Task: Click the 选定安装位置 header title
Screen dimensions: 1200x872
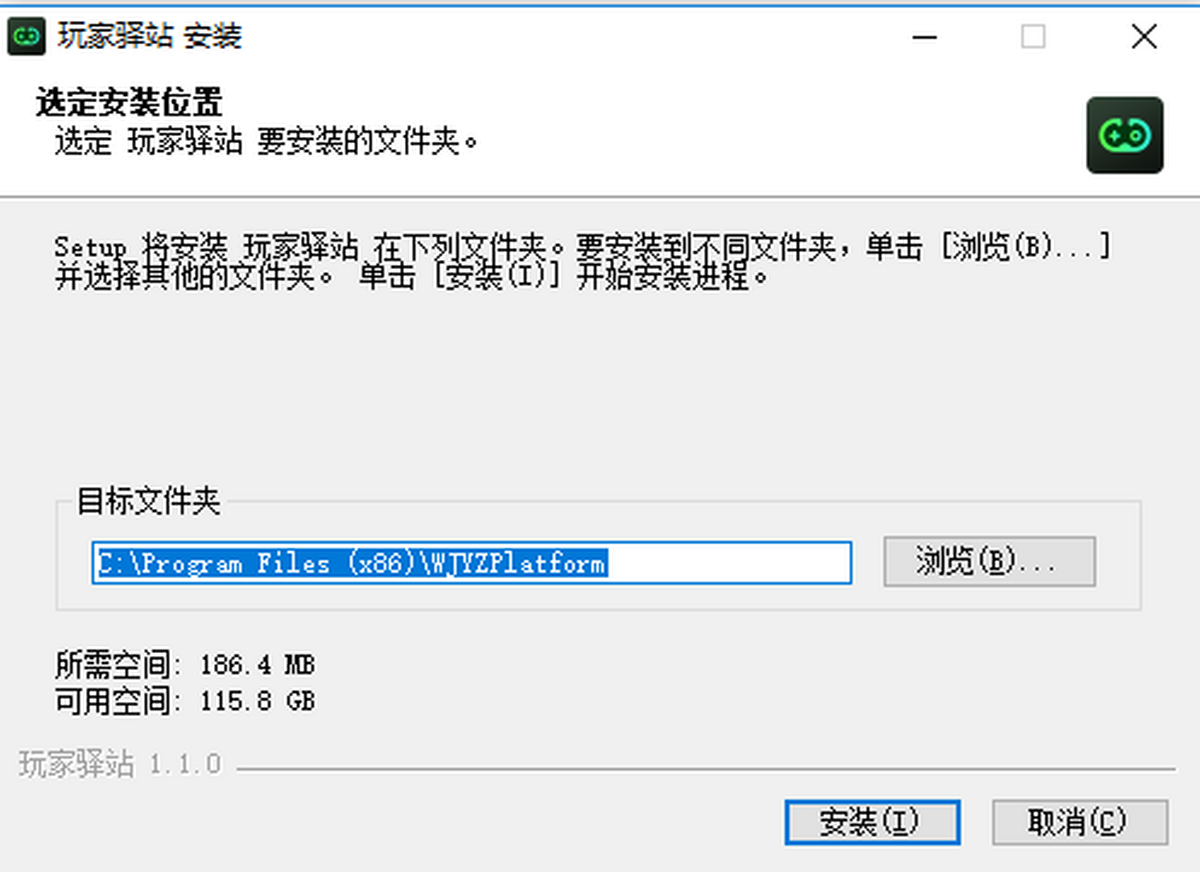Action: 129,102
